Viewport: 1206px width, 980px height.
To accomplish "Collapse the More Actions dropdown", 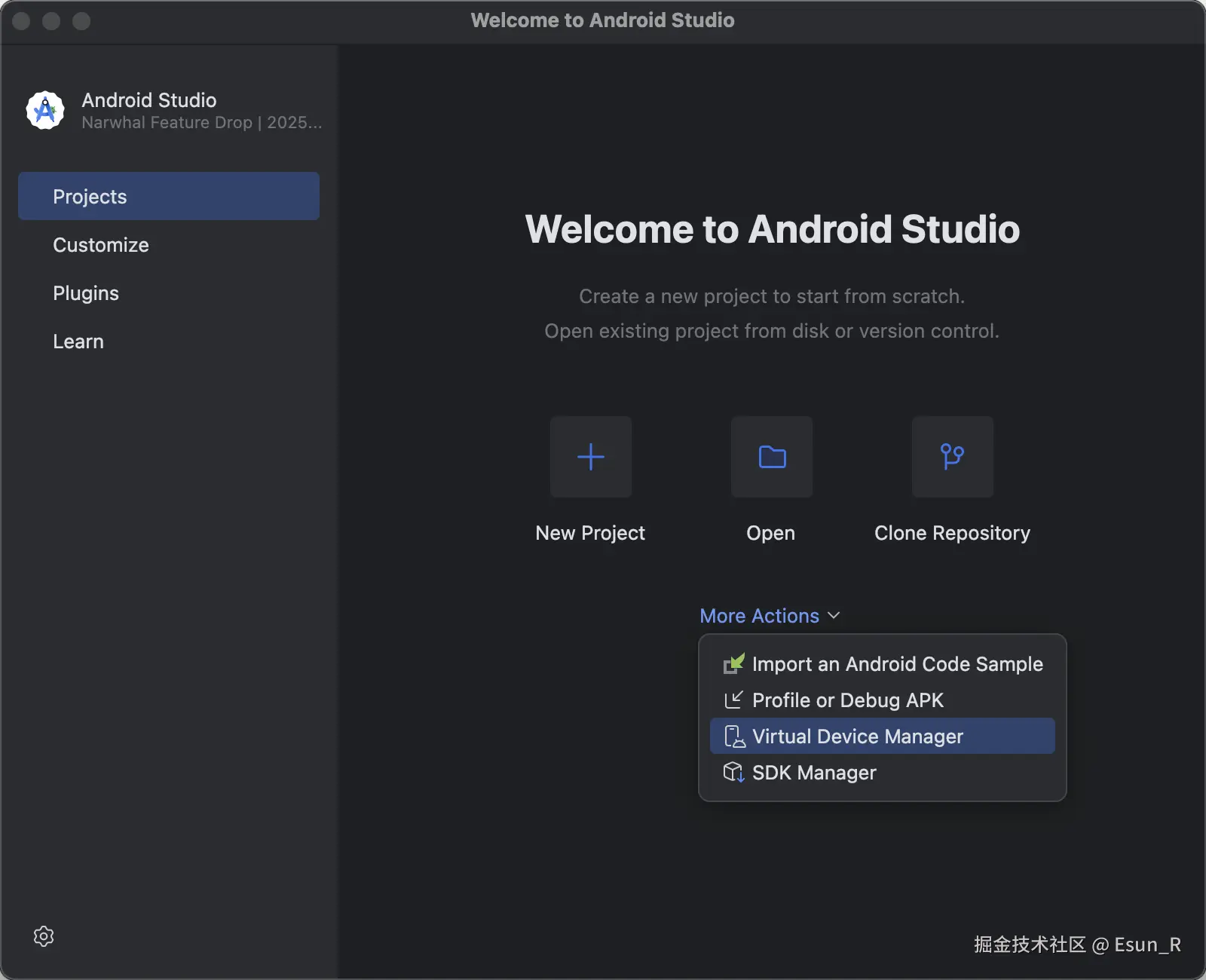I will pyautogui.click(x=770, y=616).
